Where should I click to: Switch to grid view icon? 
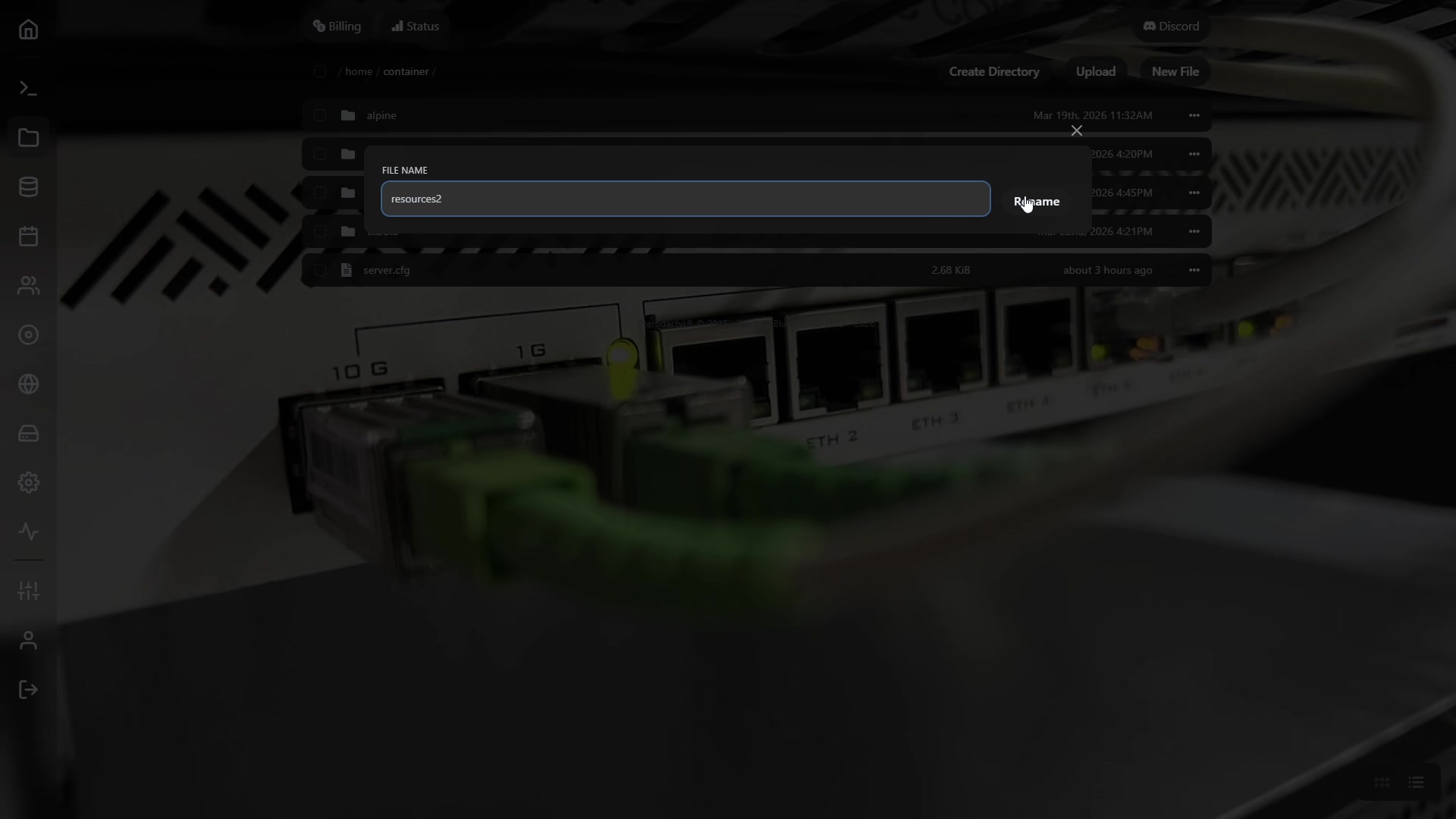coord(1382,783)
